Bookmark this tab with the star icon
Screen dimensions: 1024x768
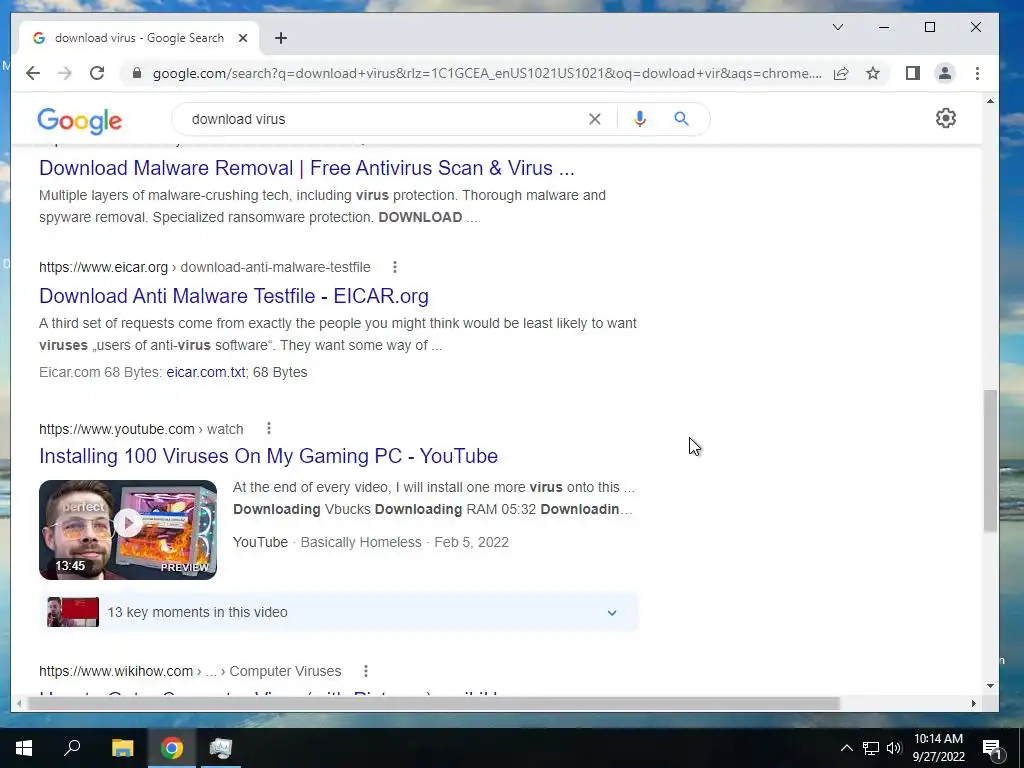pyautogui.click(x=872, y=73)
